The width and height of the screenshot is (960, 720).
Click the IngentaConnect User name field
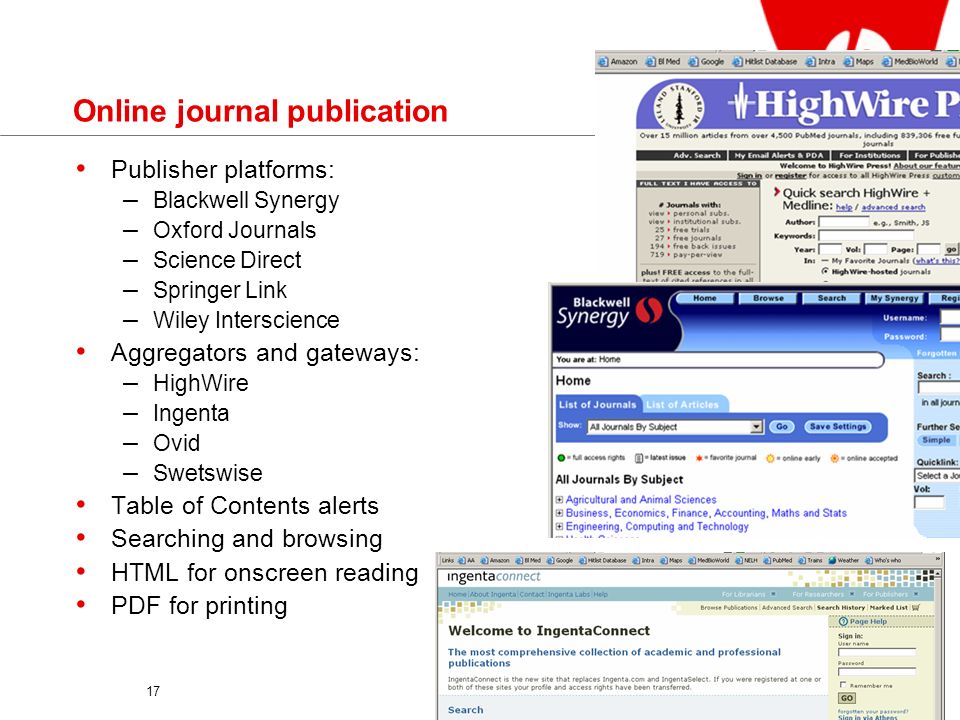(877, 652)
